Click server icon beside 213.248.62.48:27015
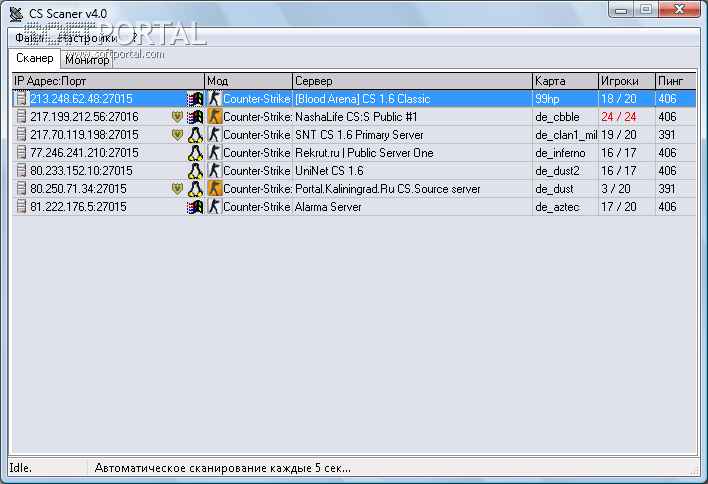This screenshot has width=708, height=484. pyautogui.click(x=21, y=99)
